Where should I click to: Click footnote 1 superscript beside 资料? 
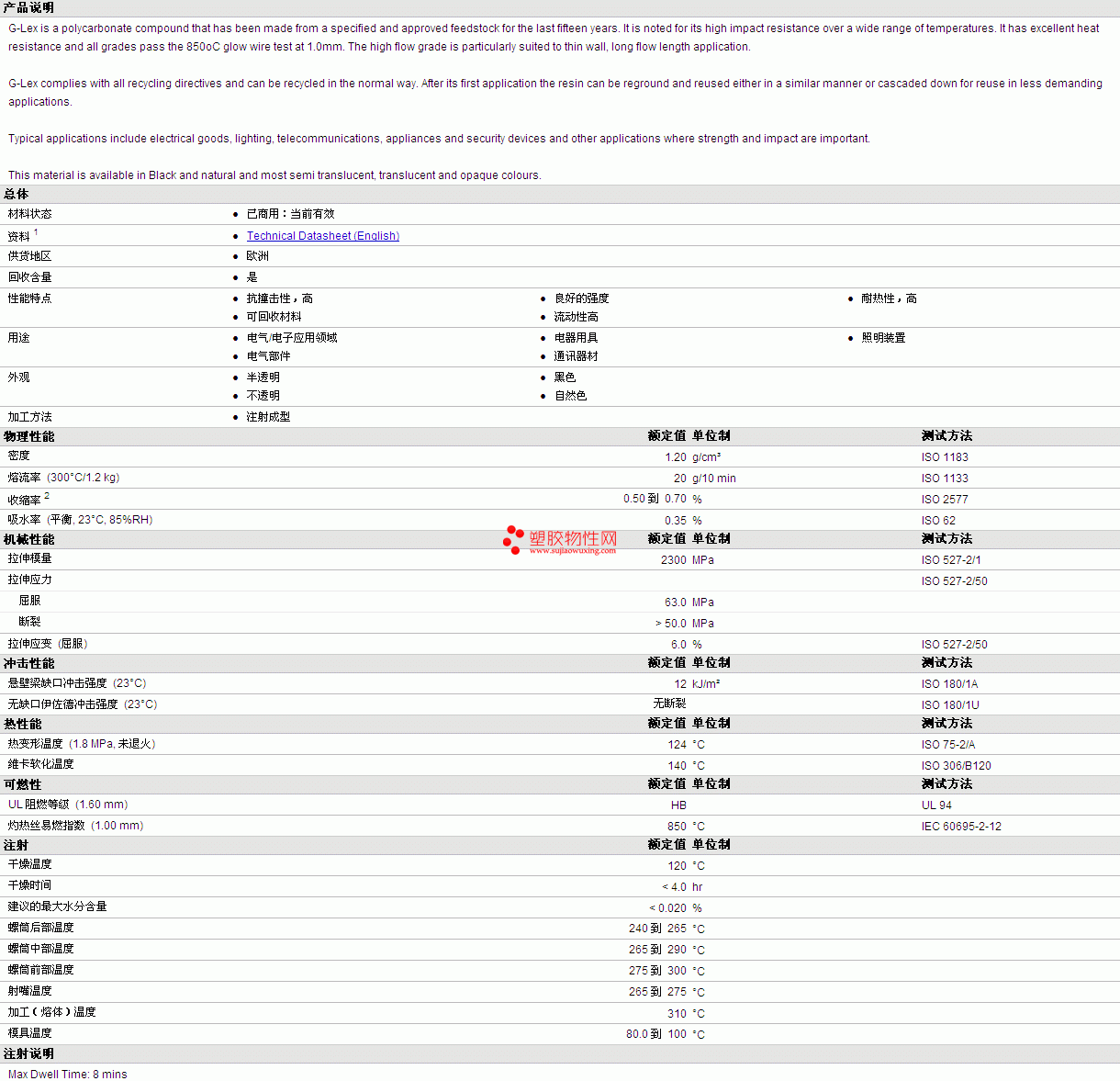pyautogui.click(x=36, y=232)
